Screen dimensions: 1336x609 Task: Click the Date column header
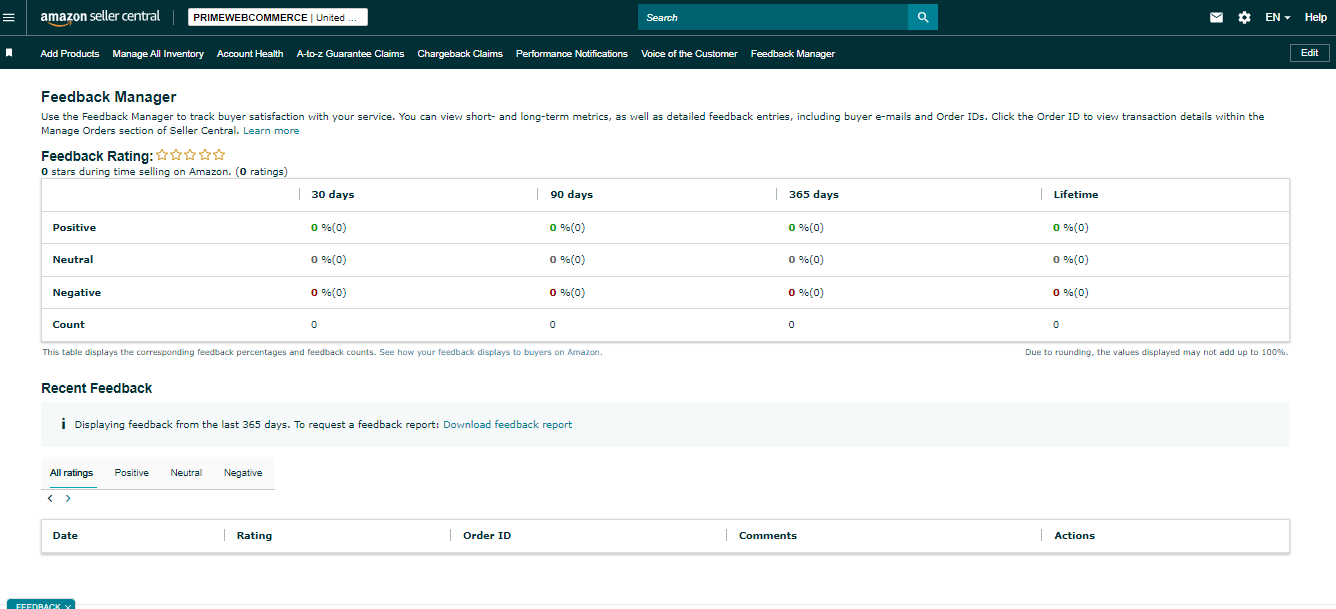tap(65, 536)
